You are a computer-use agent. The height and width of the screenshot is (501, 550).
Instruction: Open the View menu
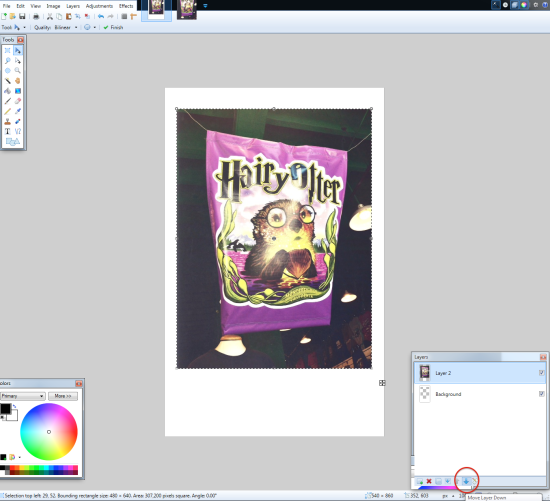coord(35,6)
